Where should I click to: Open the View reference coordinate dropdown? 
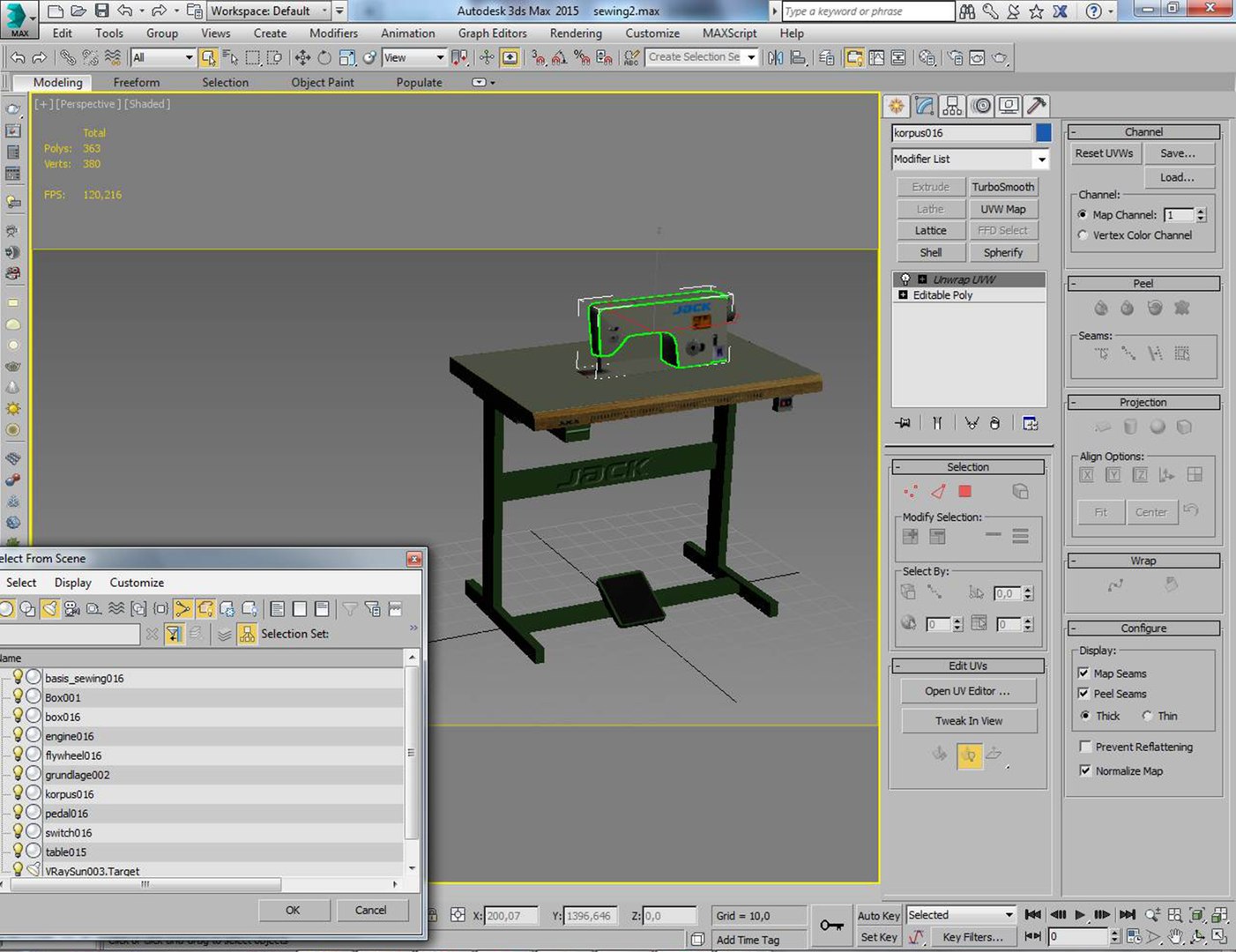click(x=440, y=58)
